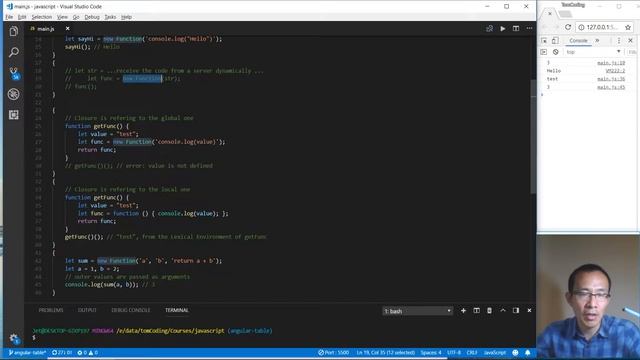Open the VM222:2 source link for Hello
Viewport: 640px width, 360px height.
pos(615,71)
